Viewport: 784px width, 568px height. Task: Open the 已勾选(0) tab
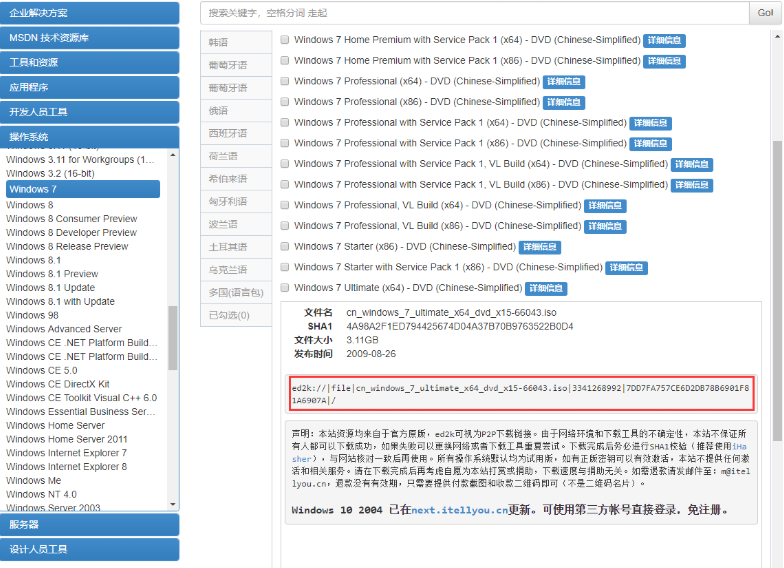[x=229, y=315]
